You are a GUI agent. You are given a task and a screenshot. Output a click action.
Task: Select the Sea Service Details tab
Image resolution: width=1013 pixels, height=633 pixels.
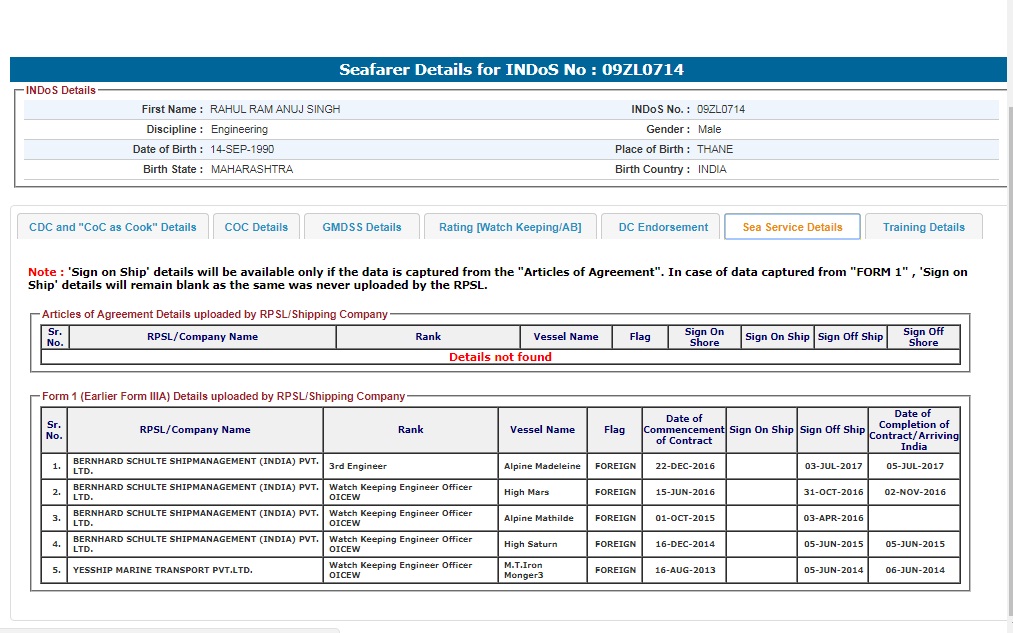tap(792, 227)
